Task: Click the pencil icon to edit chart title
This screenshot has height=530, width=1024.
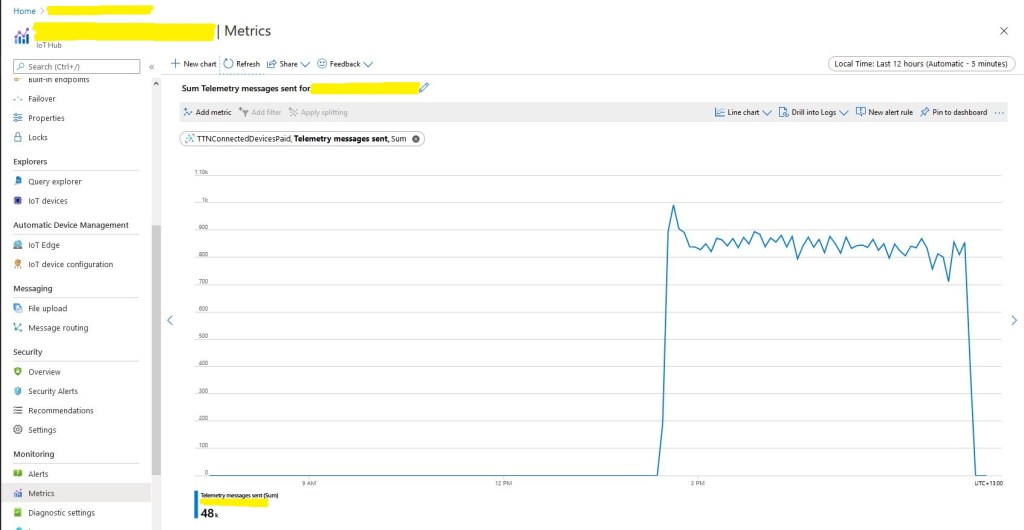Action: pos(424,88)
